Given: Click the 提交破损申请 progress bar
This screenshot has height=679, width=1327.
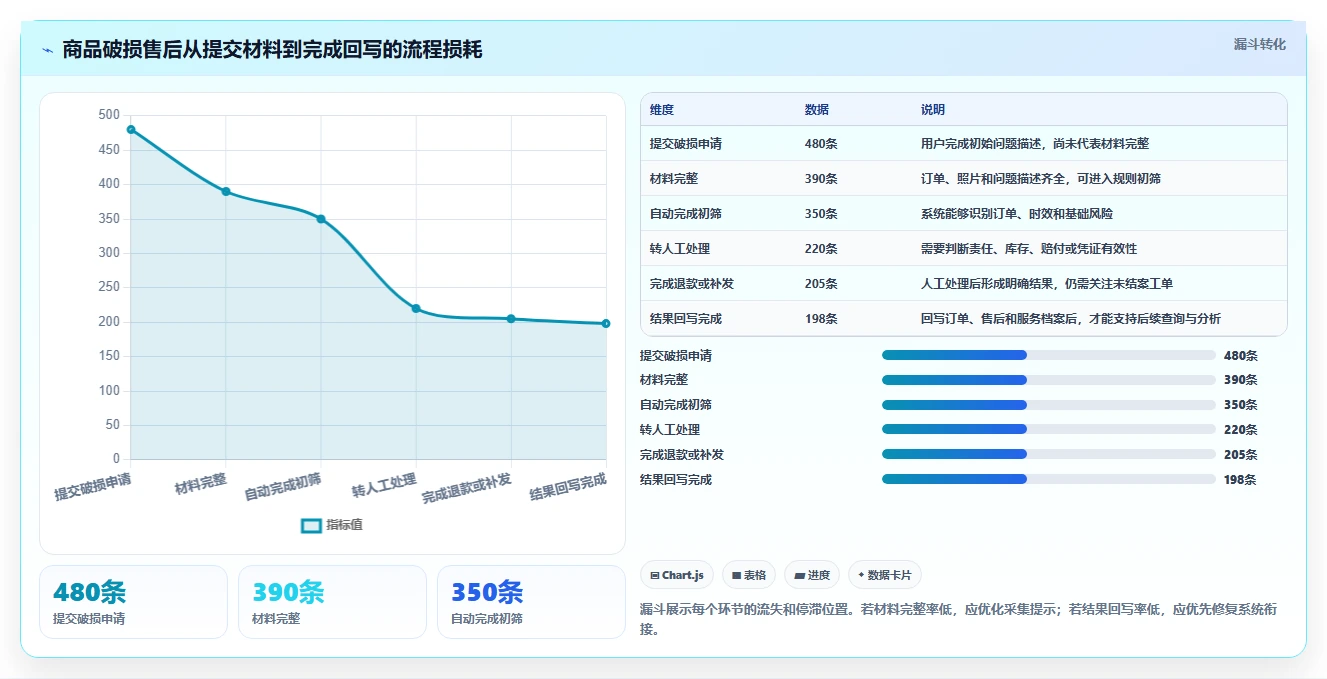Looking at the screenshot, I should click(1048, 355).
